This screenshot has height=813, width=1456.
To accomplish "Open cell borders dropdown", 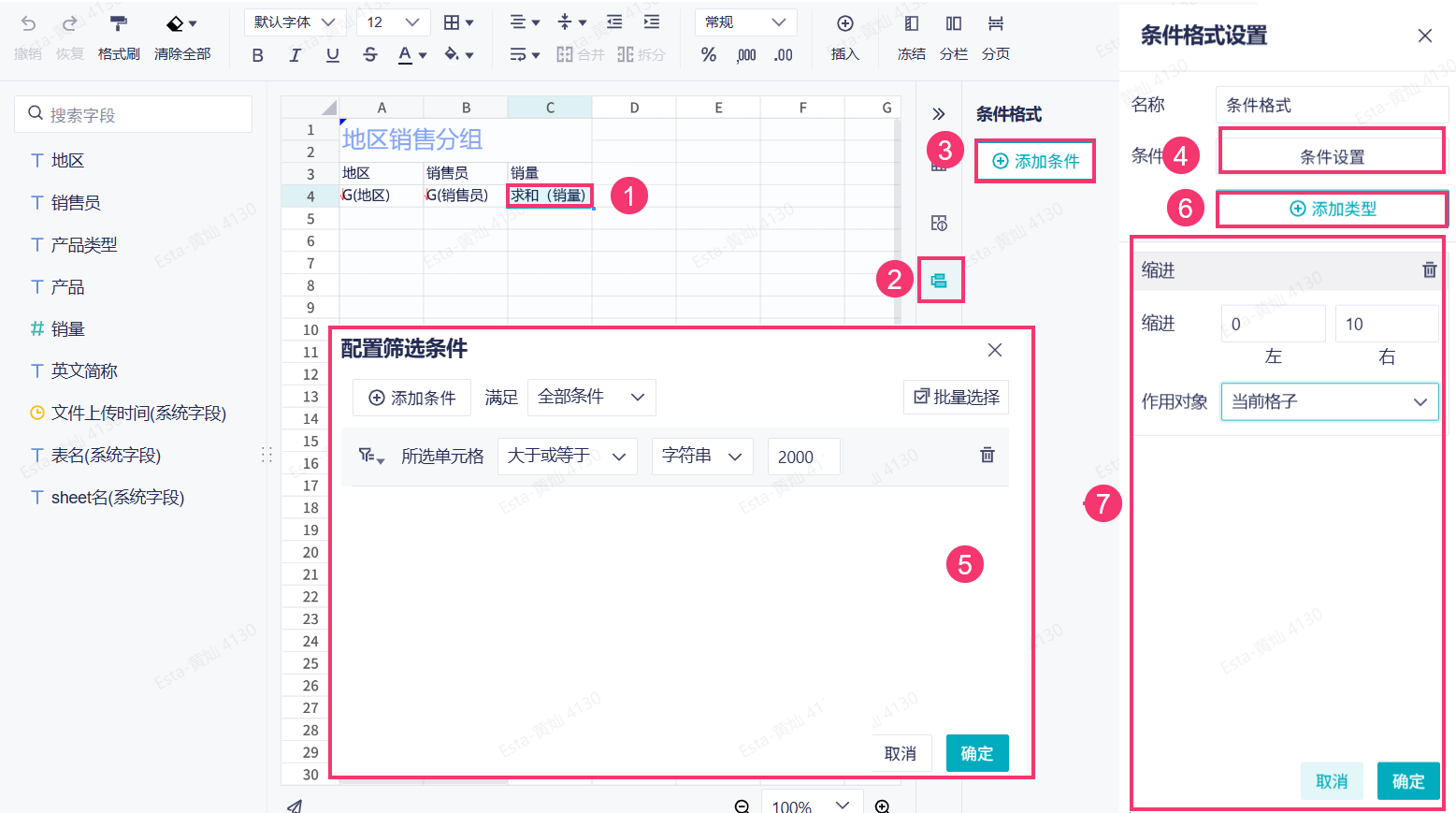I will pos(458,22).
